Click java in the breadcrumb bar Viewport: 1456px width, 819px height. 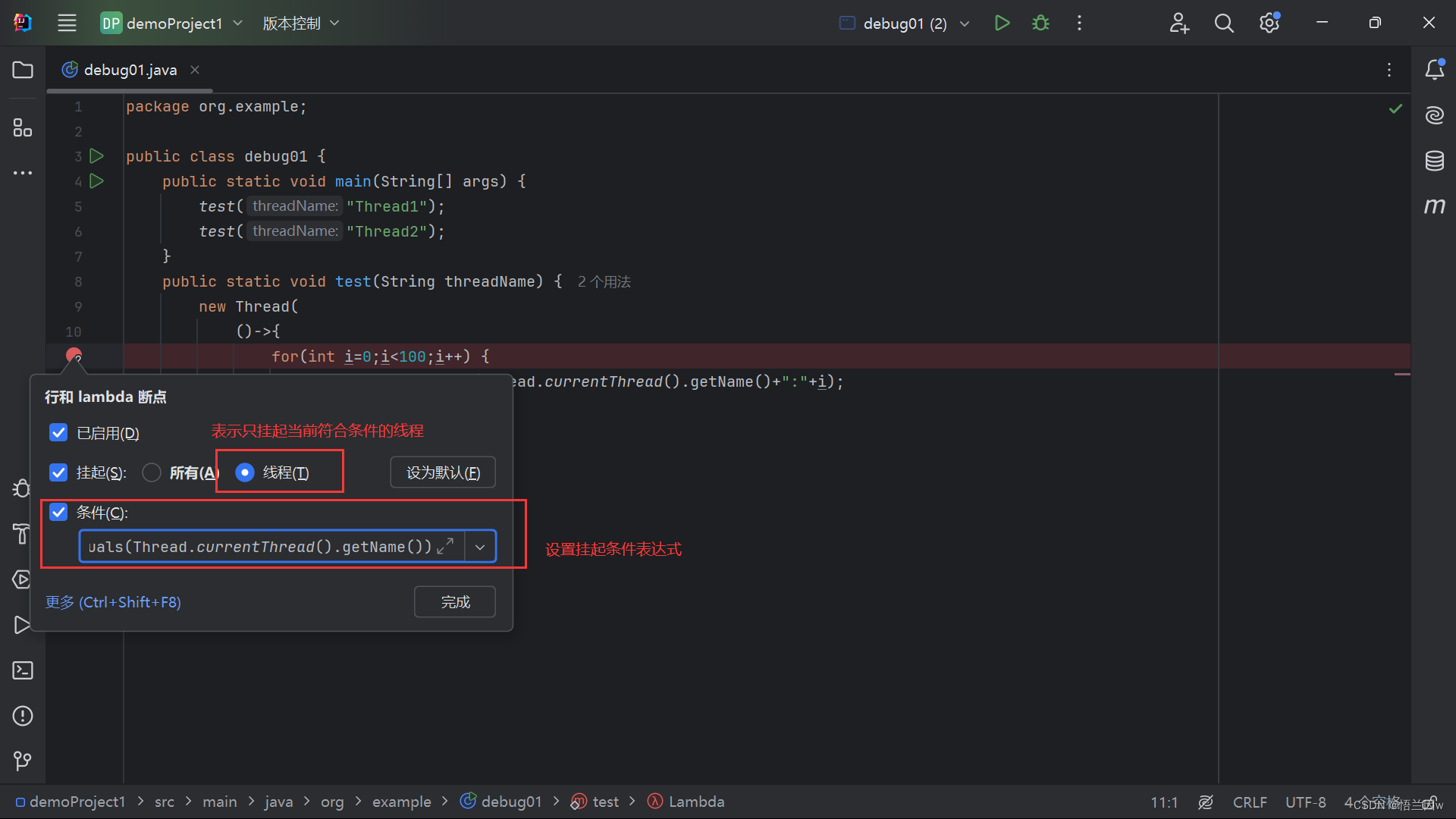click(278, 802)
